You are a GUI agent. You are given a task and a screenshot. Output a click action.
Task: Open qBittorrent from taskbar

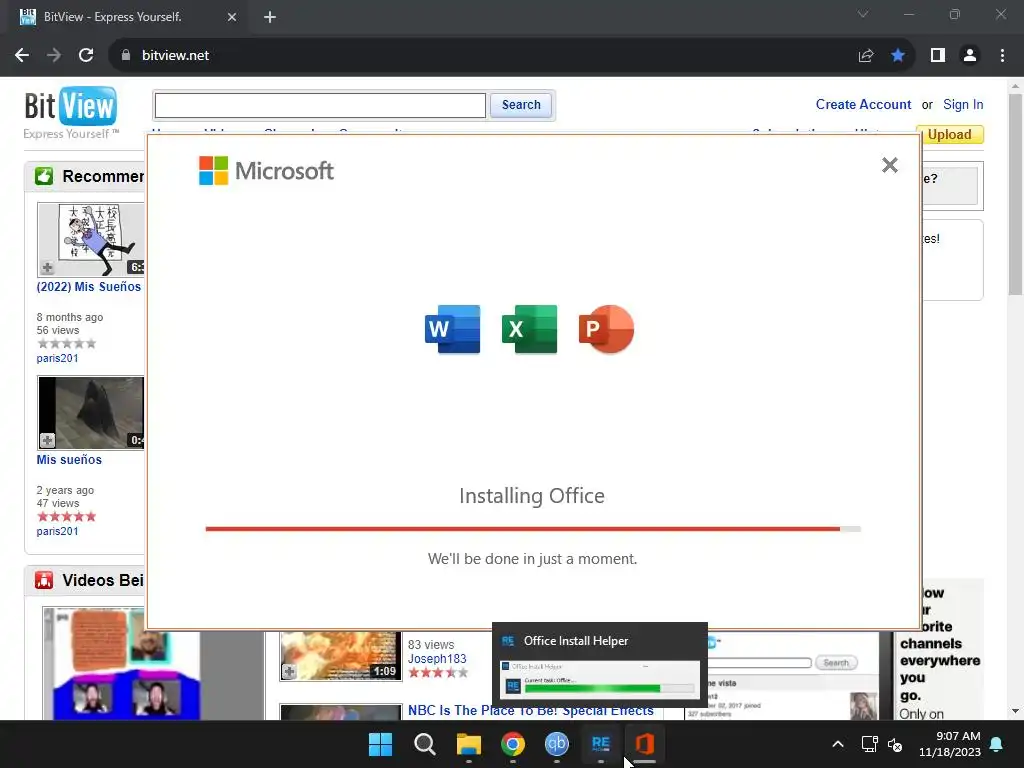coord(556,744)
